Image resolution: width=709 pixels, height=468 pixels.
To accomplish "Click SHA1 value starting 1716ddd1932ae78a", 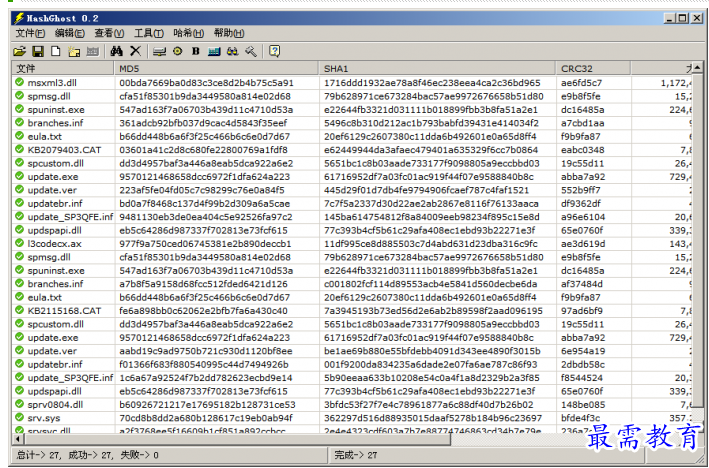I will [432, 83].
